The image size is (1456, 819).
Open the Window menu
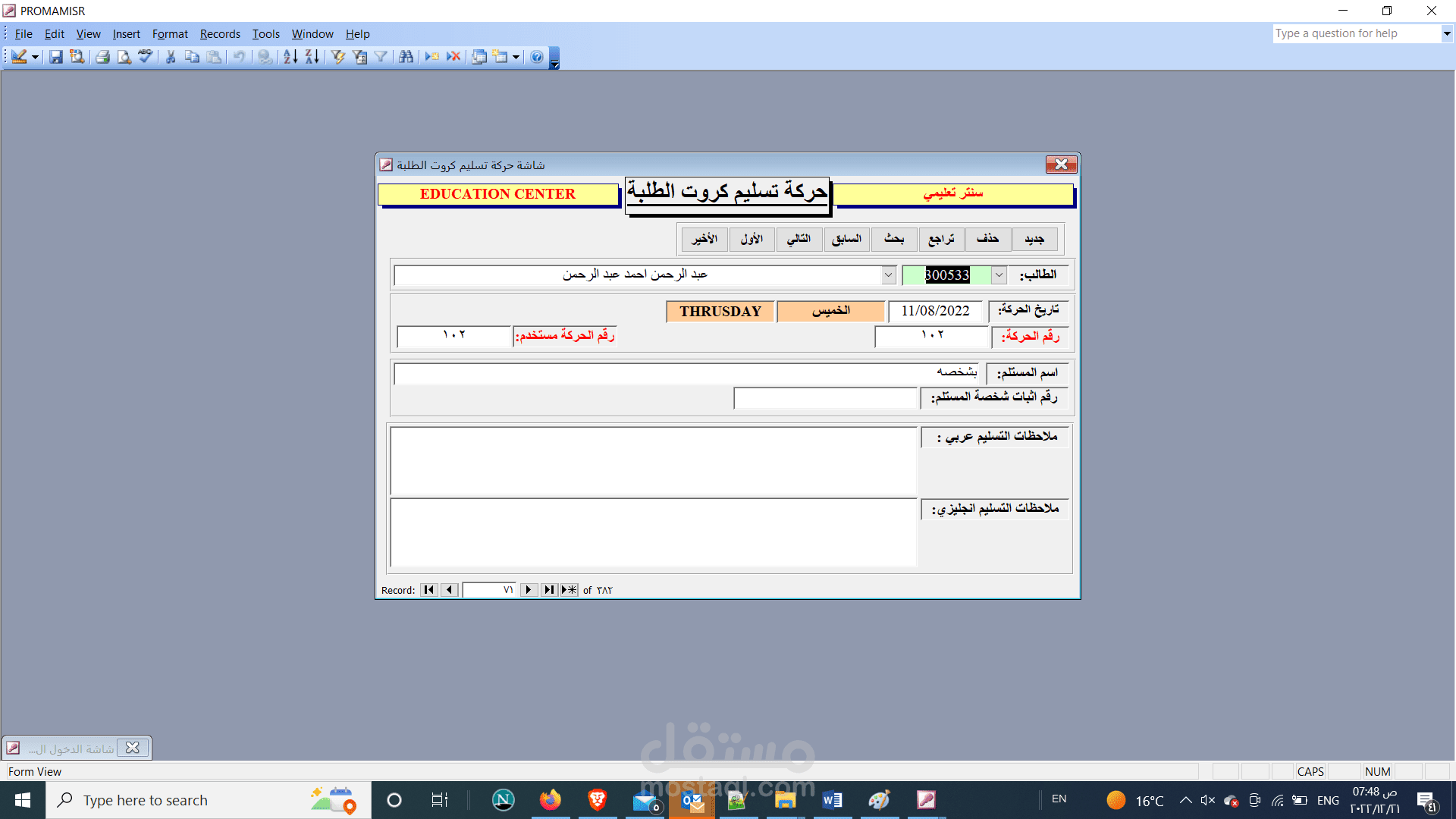pos(312,34)
